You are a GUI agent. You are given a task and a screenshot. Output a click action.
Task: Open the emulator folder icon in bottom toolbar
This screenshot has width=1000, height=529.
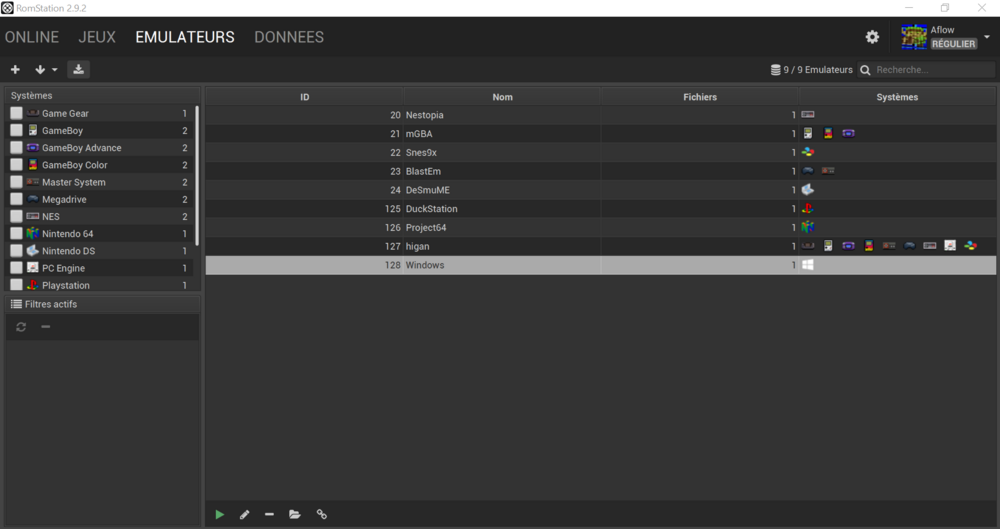[x=295, y=514]
